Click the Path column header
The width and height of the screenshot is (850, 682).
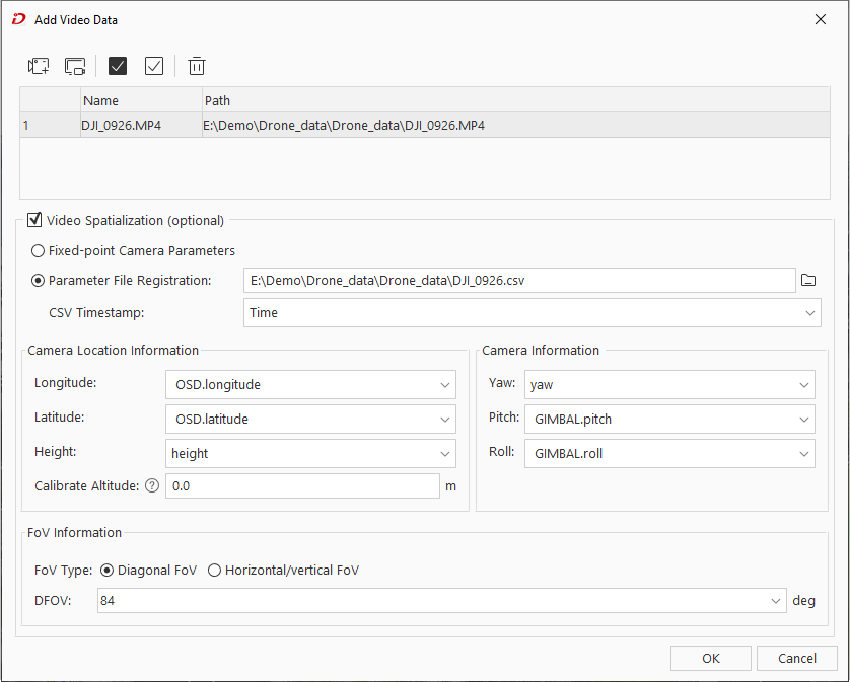pyautogui.click(x=515, y=100)
